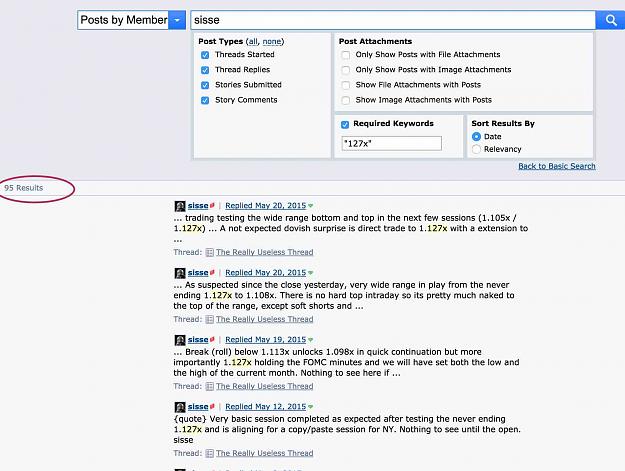625x471 pixels.
Task: Click thread icon in May 12 result
Action: (210, 453)
